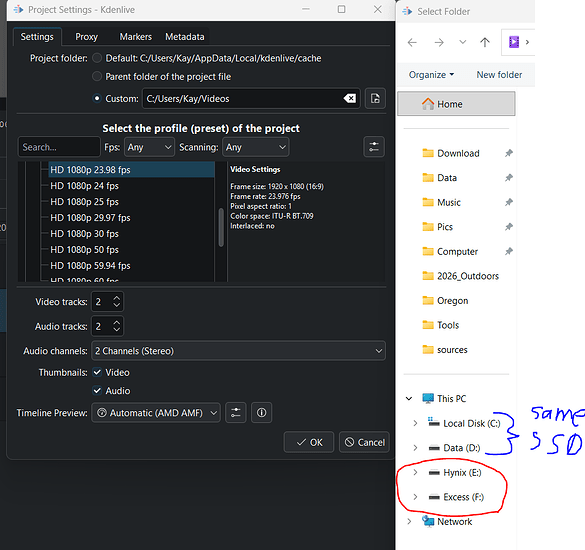Switch to the Metadata tab
Screen dimensions: 585x550
click(185, 37)
